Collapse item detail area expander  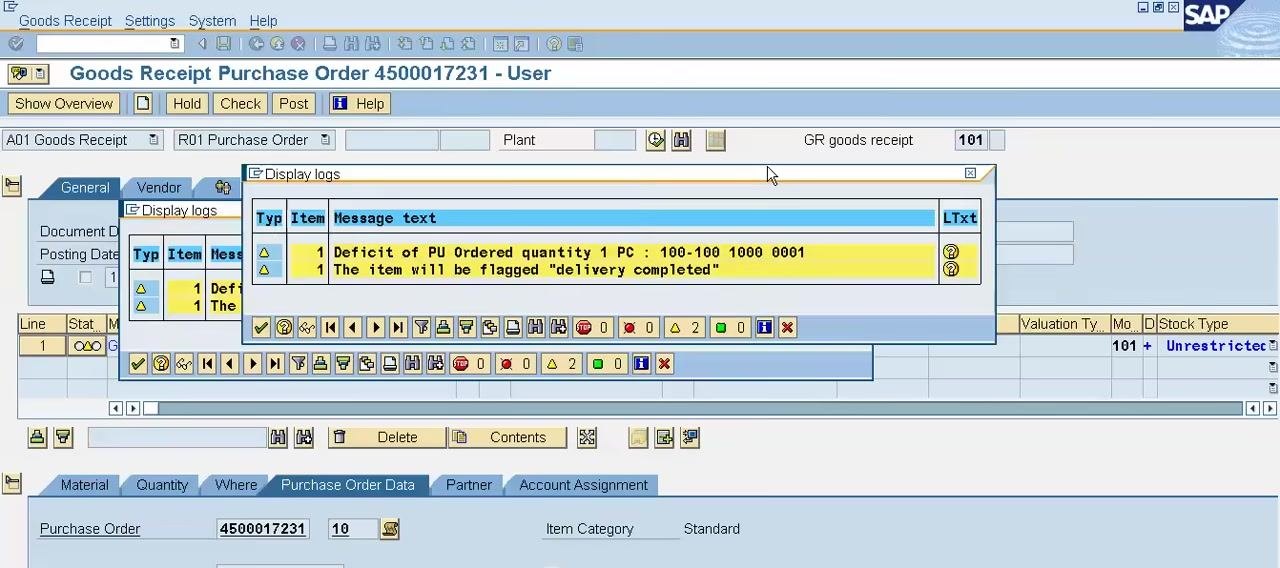point(12,484)
